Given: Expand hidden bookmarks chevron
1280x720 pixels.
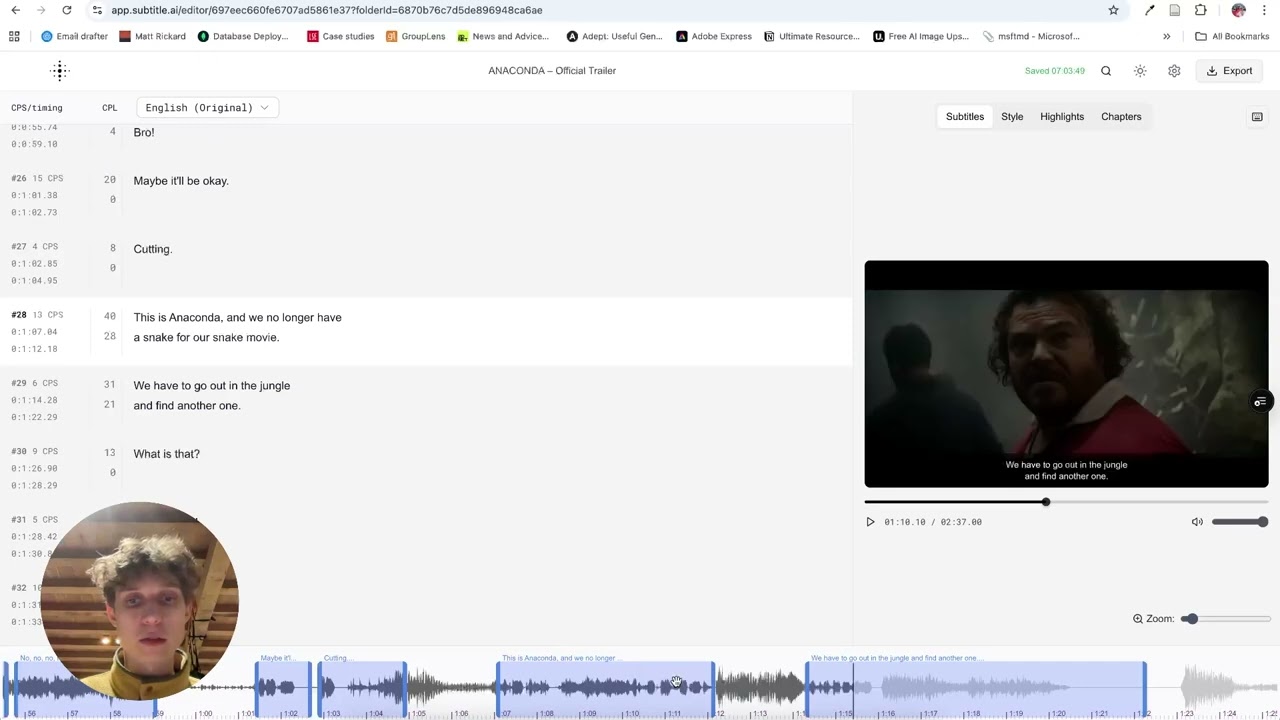Looking at the screenshot, I should pyautogui.click(x=1166, y=36).
